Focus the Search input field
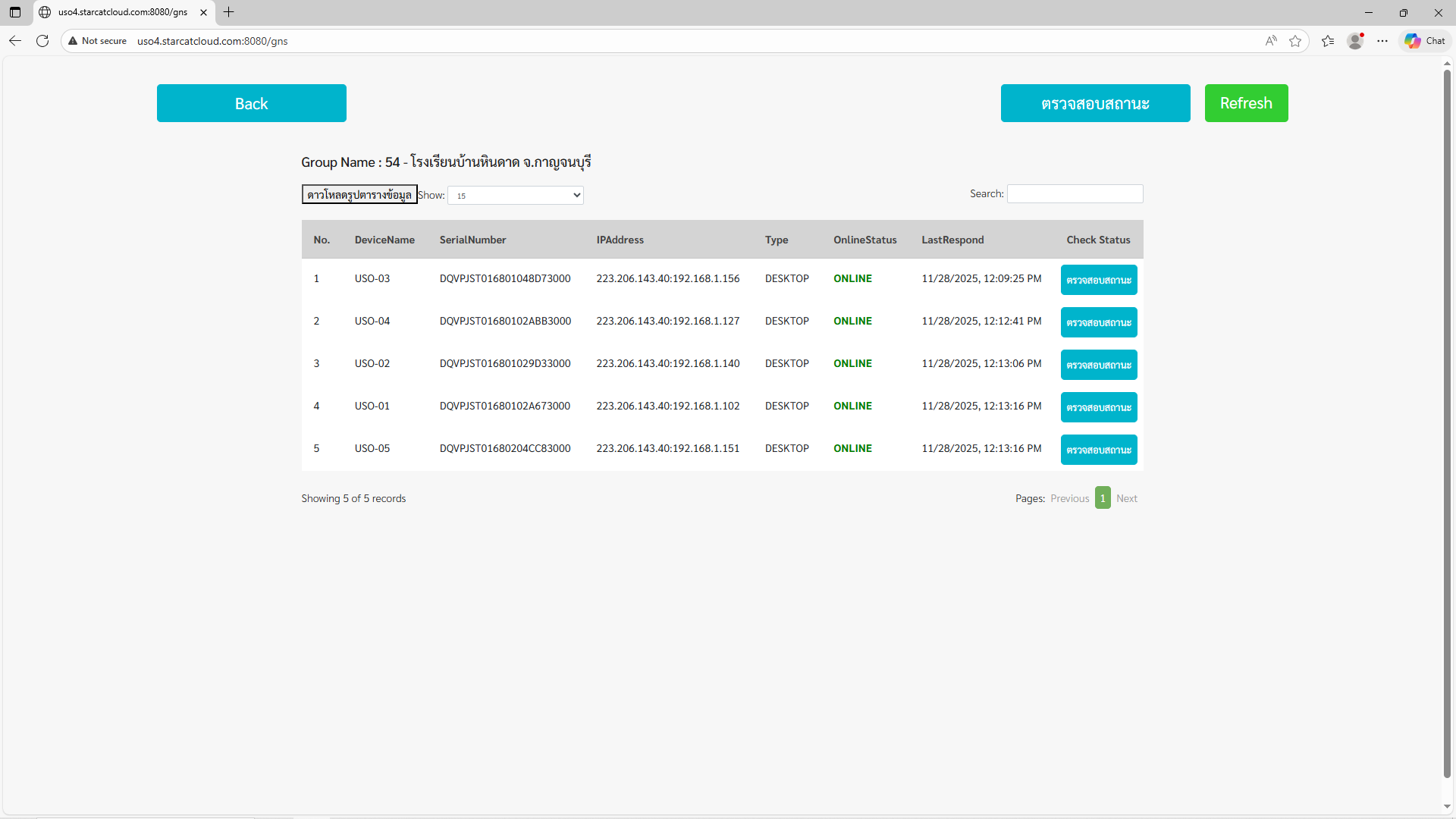The image size is (1456, 819). click(1075, 194)
